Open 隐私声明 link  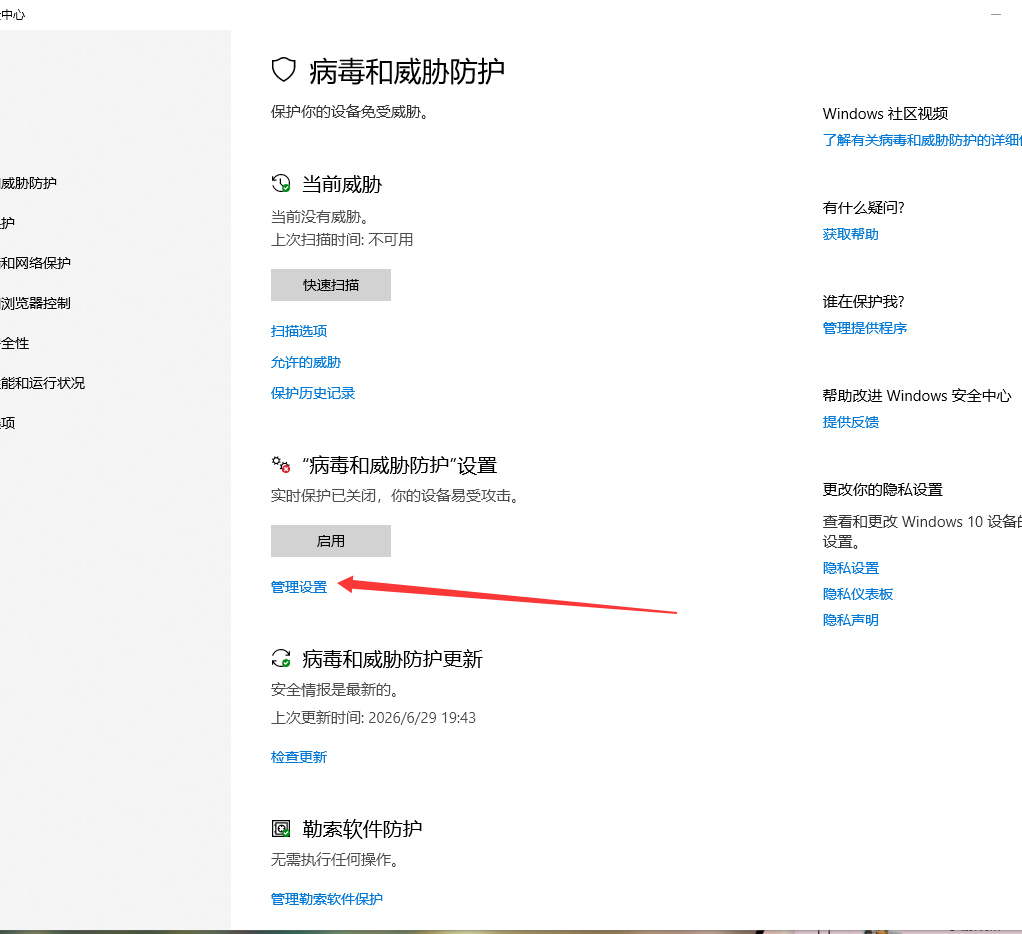851,620
